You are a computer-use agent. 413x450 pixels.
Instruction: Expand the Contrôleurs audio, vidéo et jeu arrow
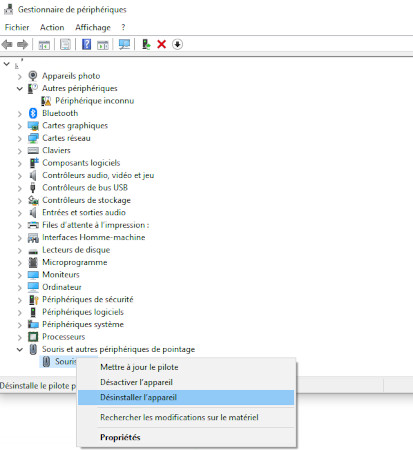pyautogui.click(x=19, y=176)
